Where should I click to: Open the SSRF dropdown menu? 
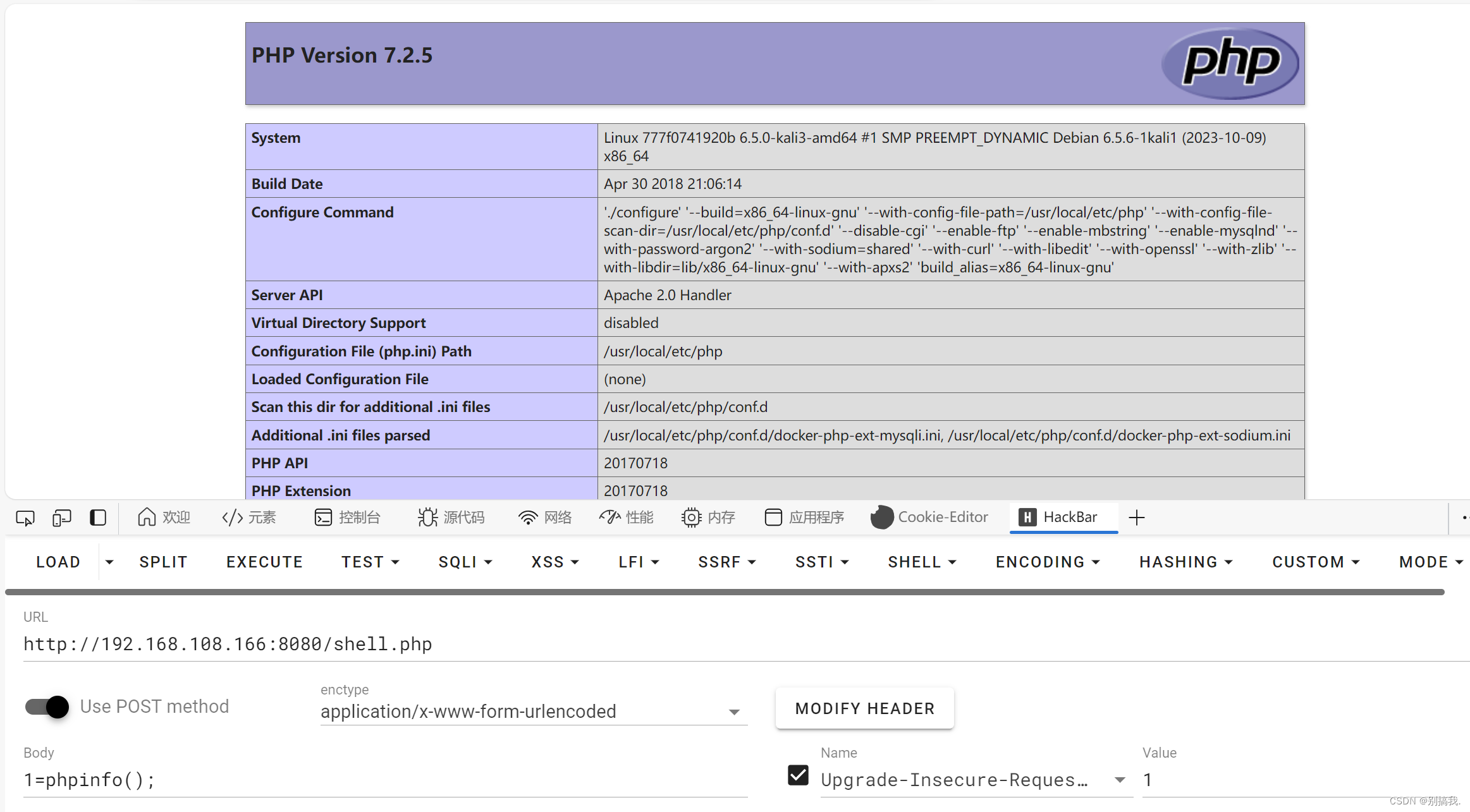click(x=727, y=562)
